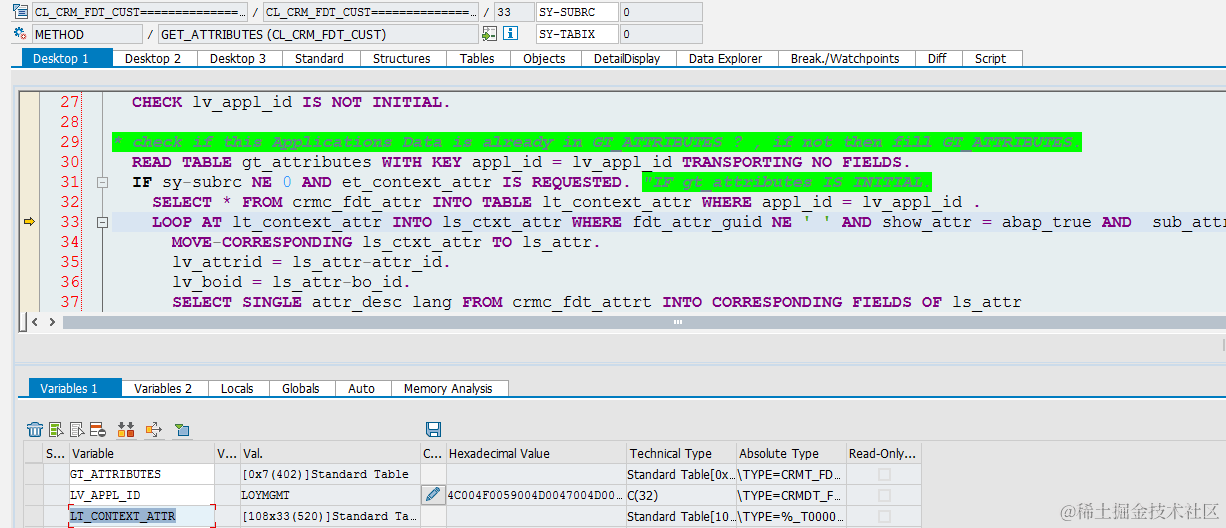Click the green filter icon in variables toolbar
Viewport: 1226px width, 528px height.
click(182, 430)
